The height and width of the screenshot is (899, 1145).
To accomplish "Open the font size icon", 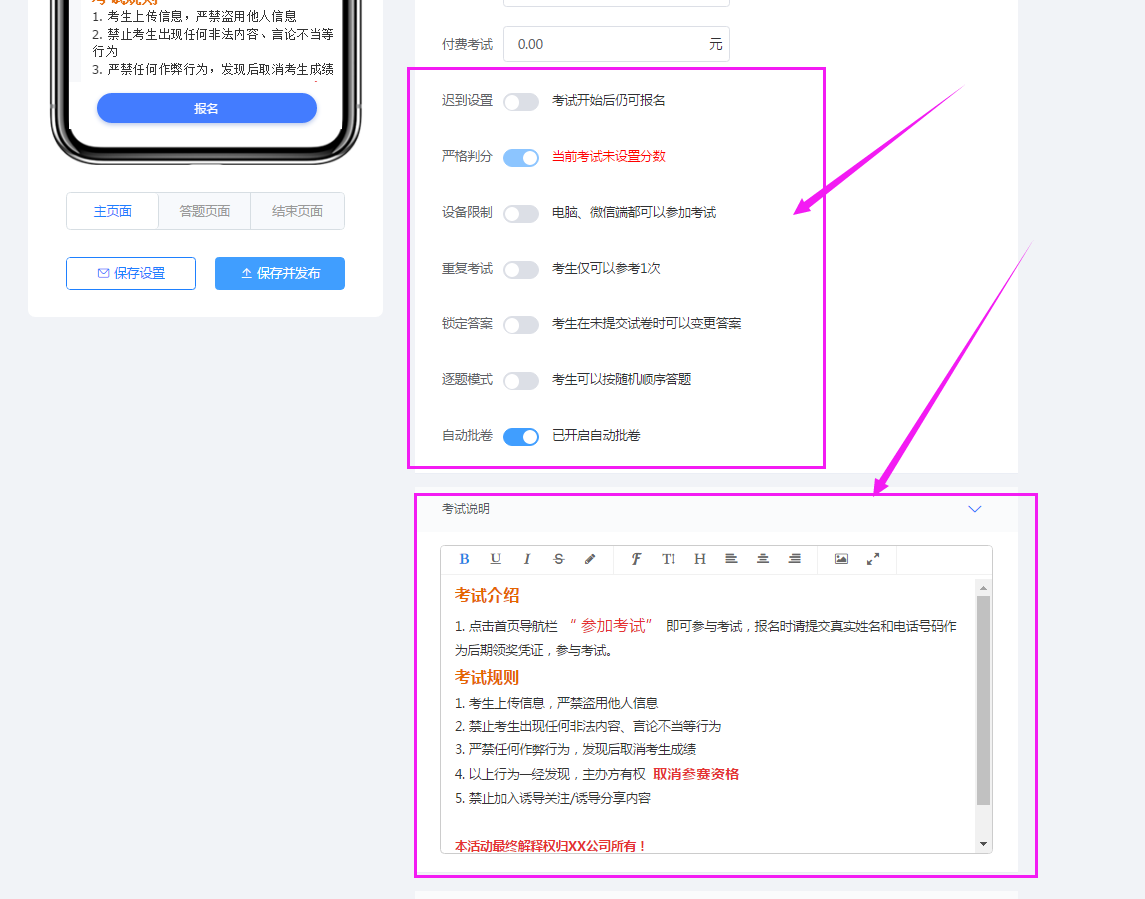I will (668, 559).
